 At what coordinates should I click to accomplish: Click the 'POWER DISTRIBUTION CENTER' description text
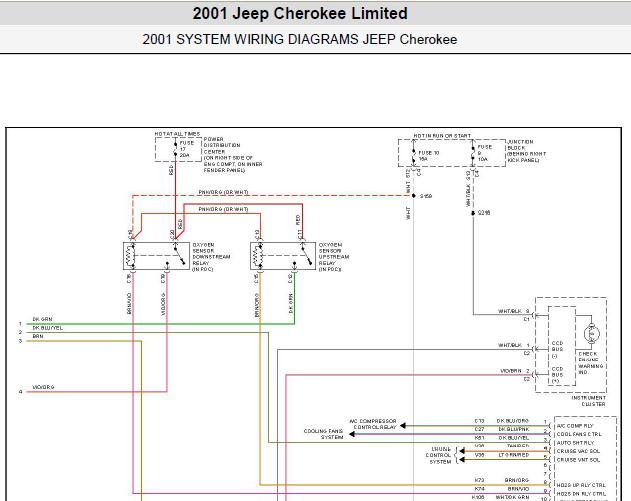coord(233,155)
